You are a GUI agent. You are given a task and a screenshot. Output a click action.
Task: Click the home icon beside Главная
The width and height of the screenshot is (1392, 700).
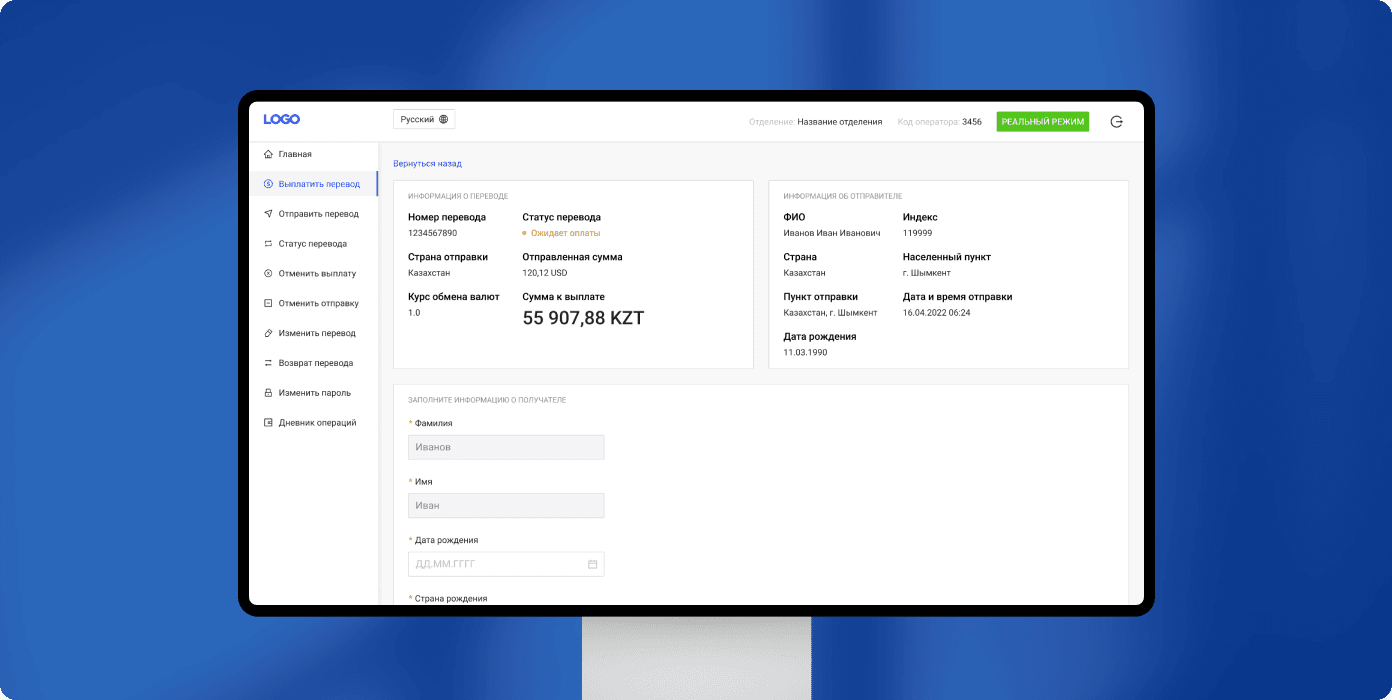(268, 154)
